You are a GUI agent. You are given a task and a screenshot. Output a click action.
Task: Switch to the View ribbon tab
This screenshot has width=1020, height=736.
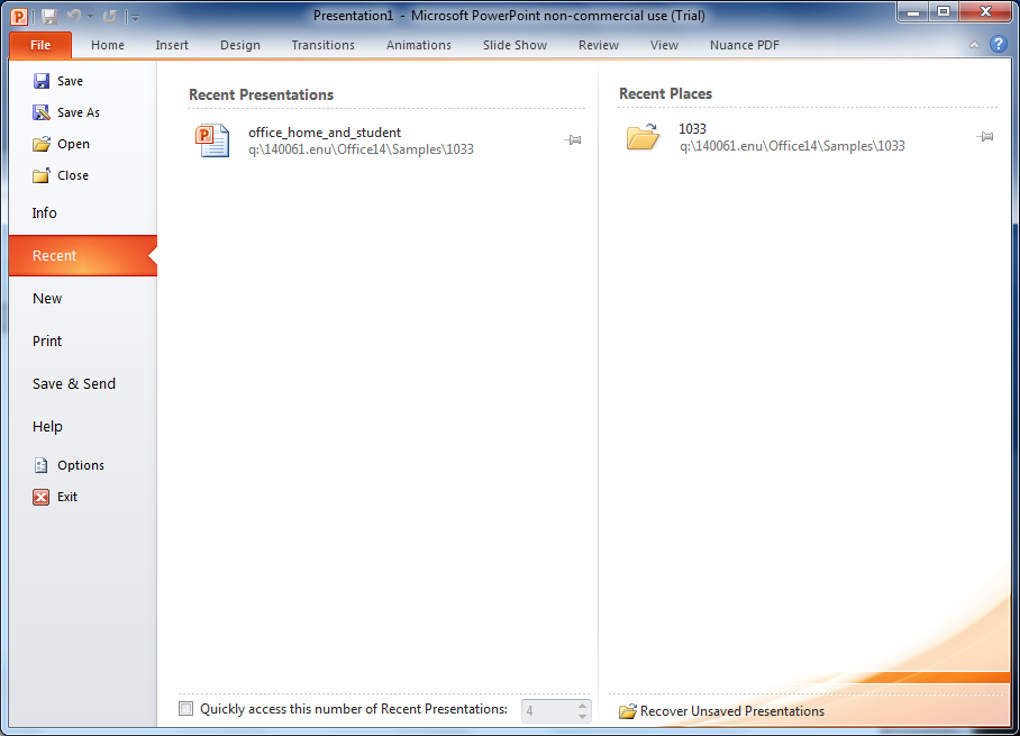click(x=664, y=45)
